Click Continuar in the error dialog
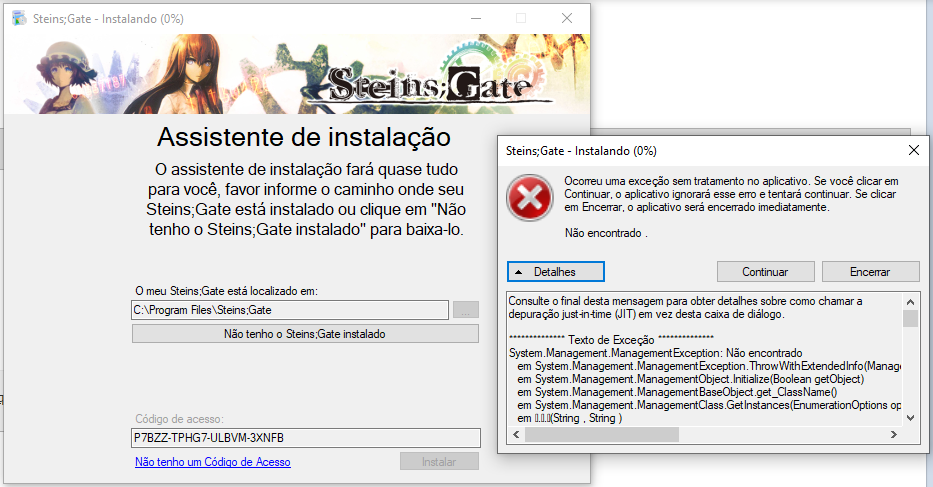933x487 pixels. [x=765, y=271]
